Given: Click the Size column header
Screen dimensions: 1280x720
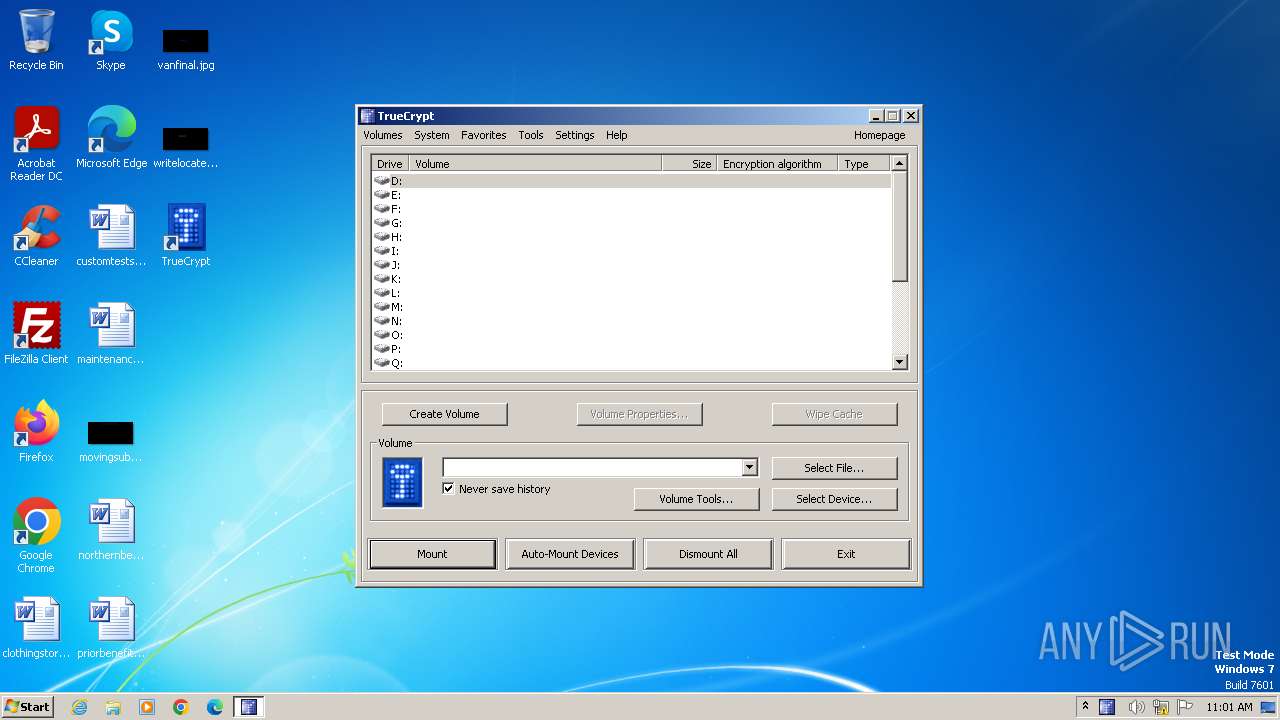Looking at the screenshot, I should (x=689, y=163).
